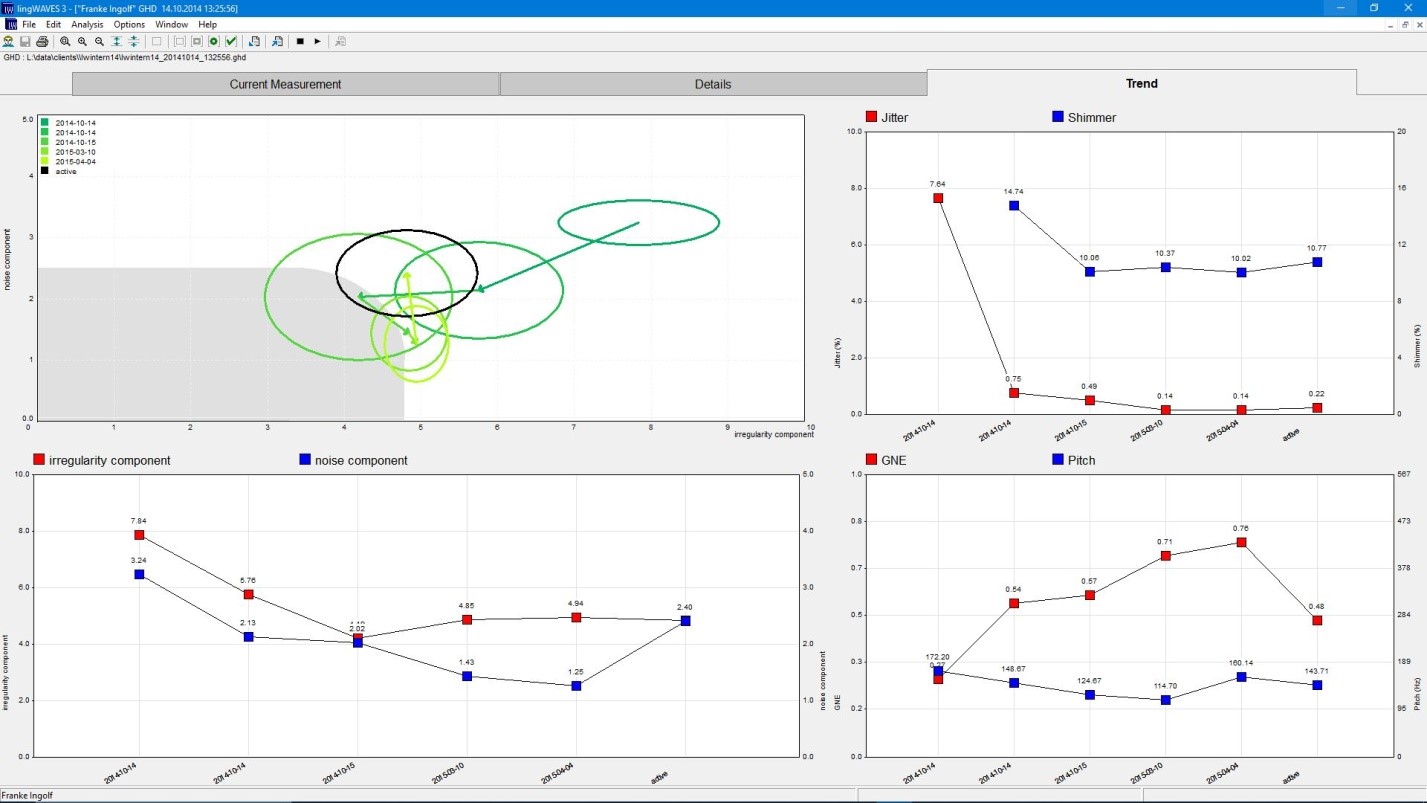Click the Pitch data point 114.70
Image resolution: width=1427 pixels, height=803 pixels.
coord(1166,700)
